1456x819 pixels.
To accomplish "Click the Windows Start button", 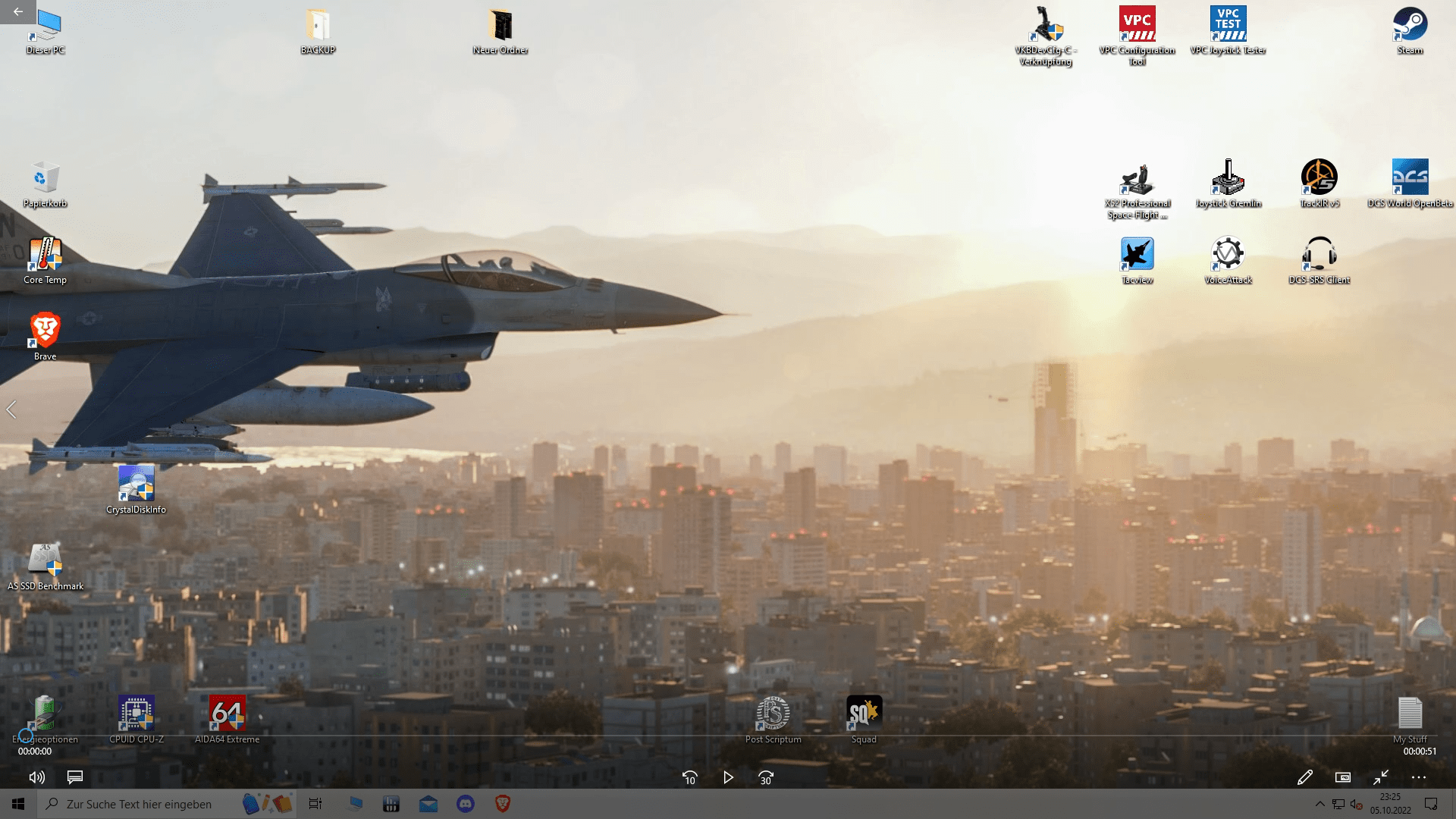I will [18, 804].
